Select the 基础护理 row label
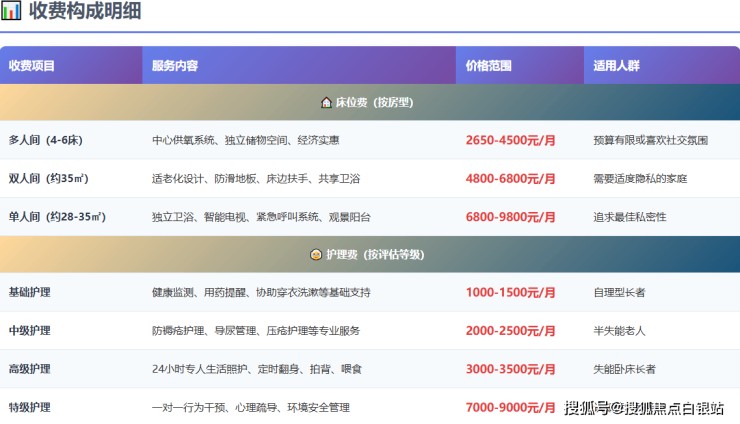 (29, 293)
